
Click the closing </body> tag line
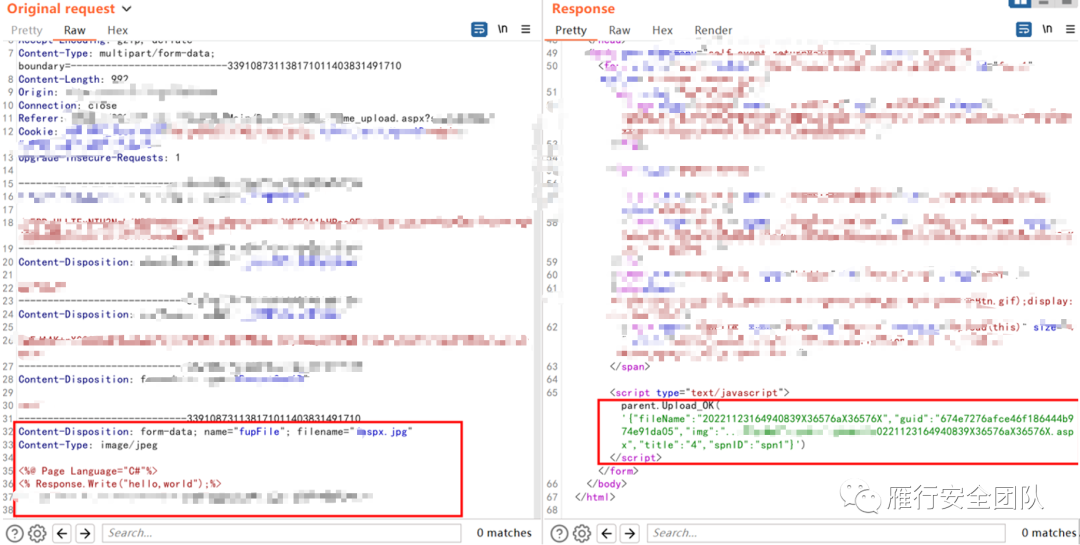point(605,484)
